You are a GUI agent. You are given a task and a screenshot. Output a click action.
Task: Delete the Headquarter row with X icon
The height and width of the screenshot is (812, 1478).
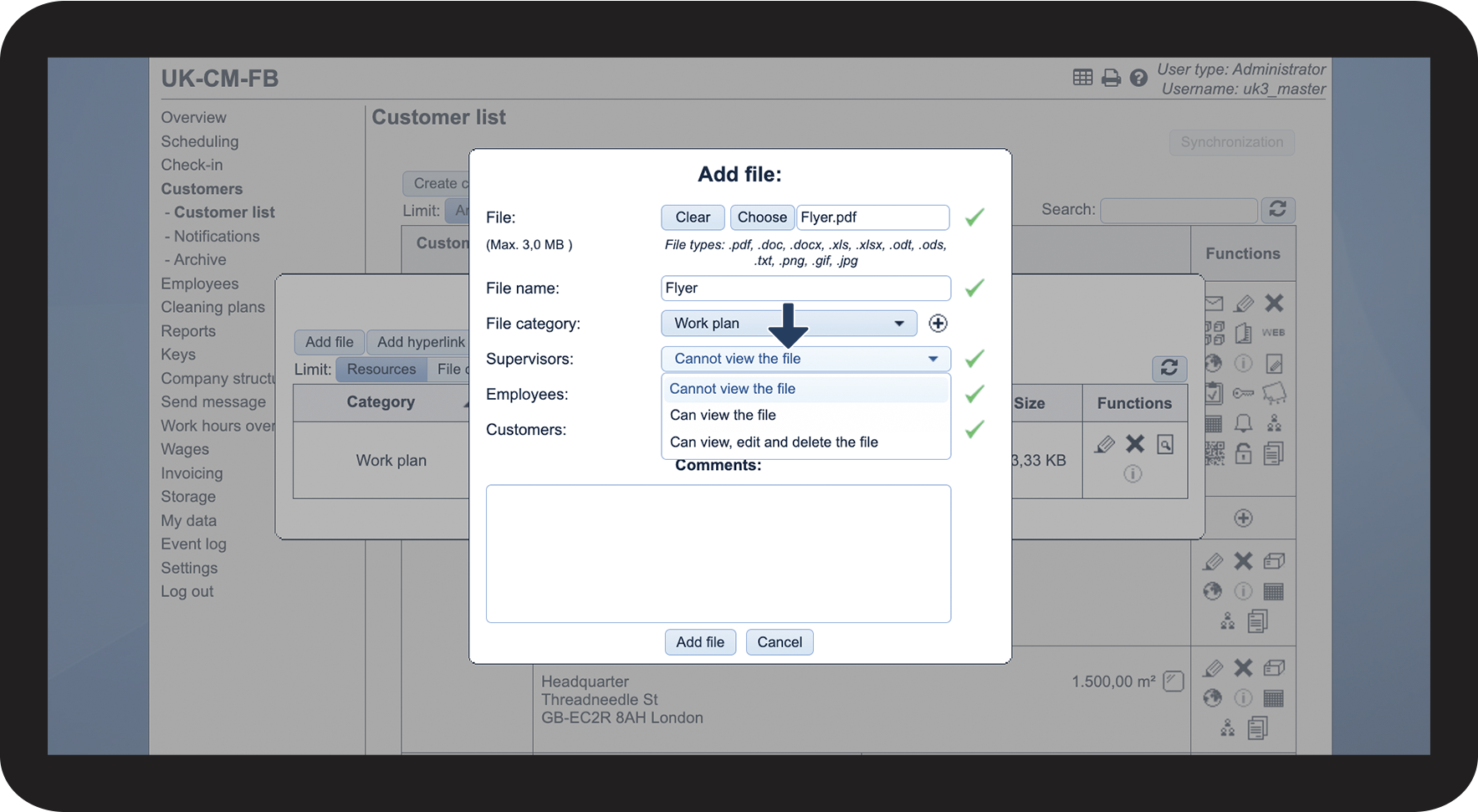pyautogui.click(x=1244, y=668)
